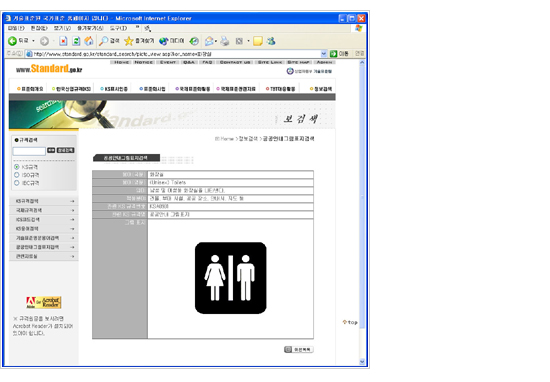Image resolution: width=550 pixels, height=382 pixels.
Task: Go to the browser Home icon
Action: pos(89,41)
